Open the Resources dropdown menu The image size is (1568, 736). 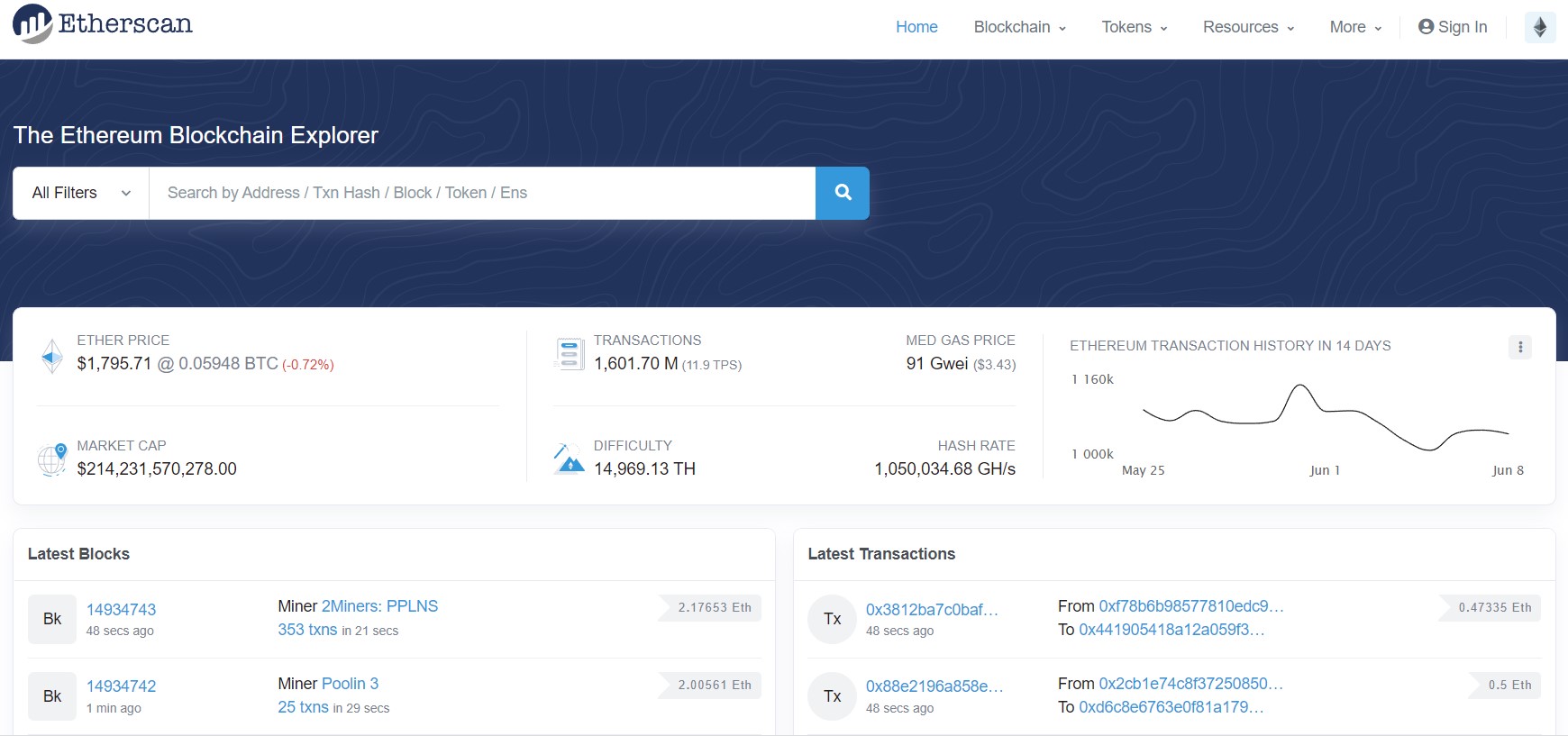tap(1248, 27)
